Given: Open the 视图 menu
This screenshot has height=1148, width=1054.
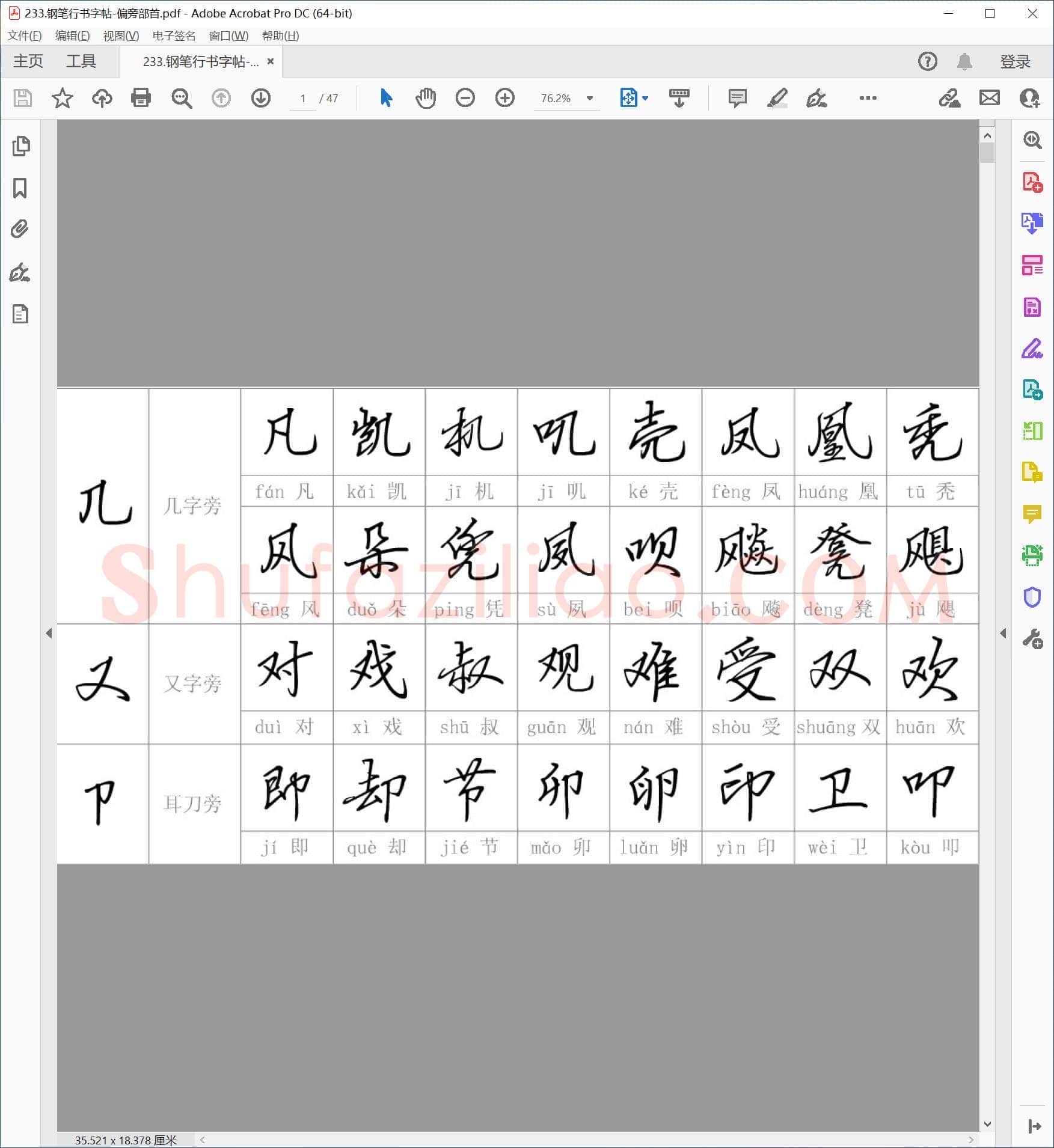Looking at the screenshot, I should [x=121, y=35].
